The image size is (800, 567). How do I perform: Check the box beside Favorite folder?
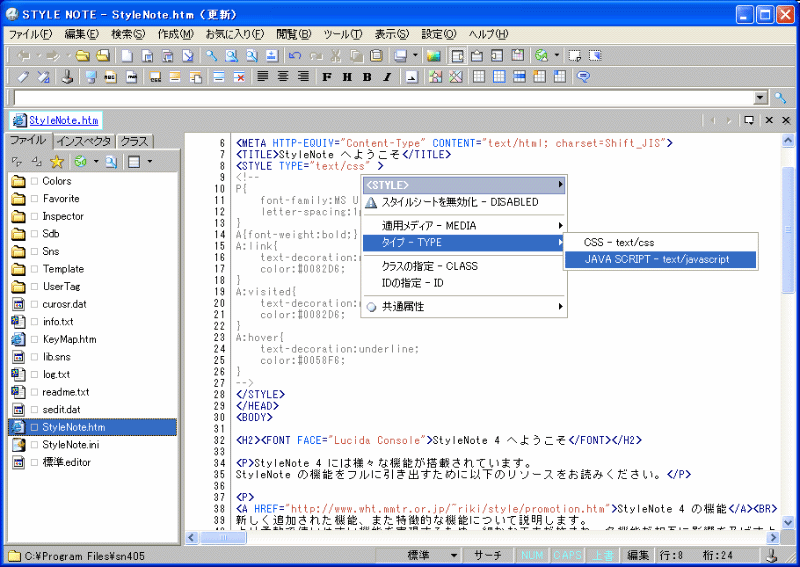[34, 199]
